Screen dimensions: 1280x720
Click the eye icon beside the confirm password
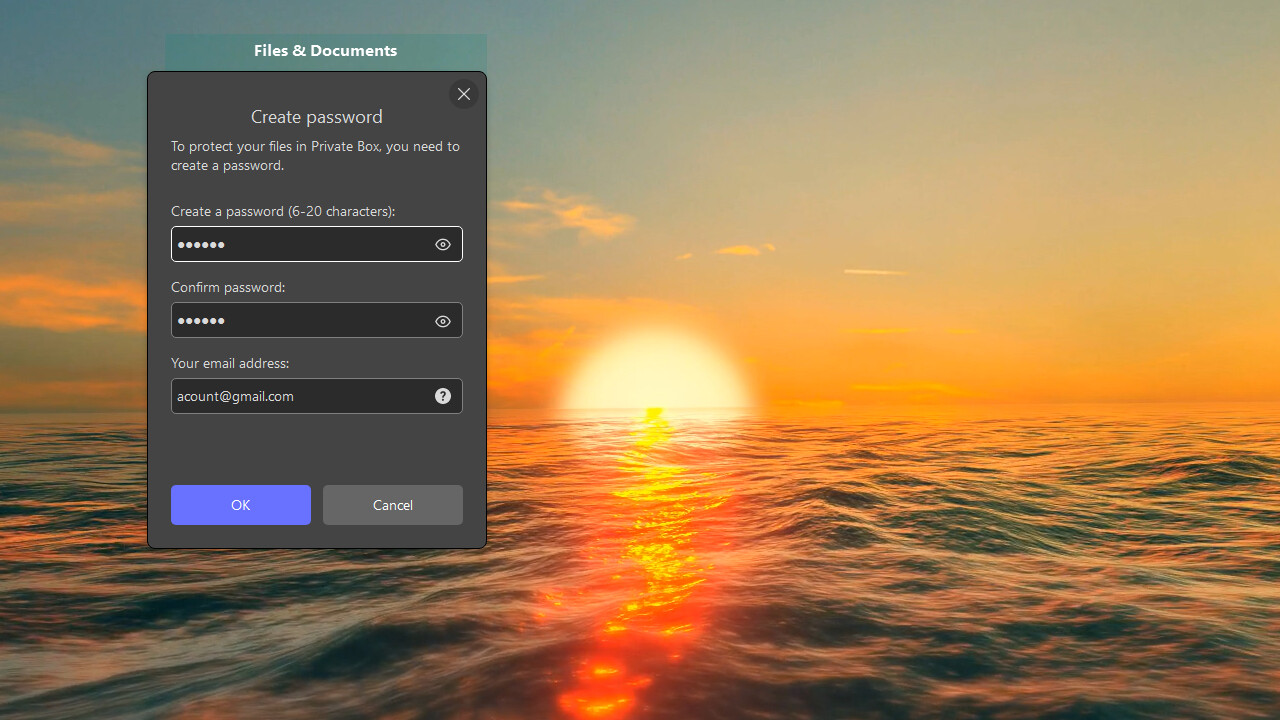point(442,321)
